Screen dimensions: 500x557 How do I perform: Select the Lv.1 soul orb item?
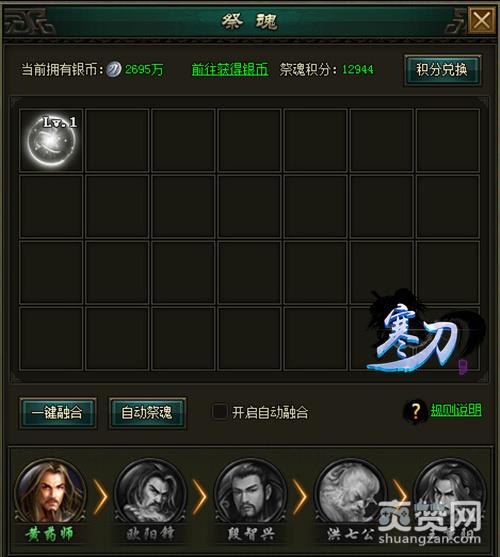coord(51,141)
